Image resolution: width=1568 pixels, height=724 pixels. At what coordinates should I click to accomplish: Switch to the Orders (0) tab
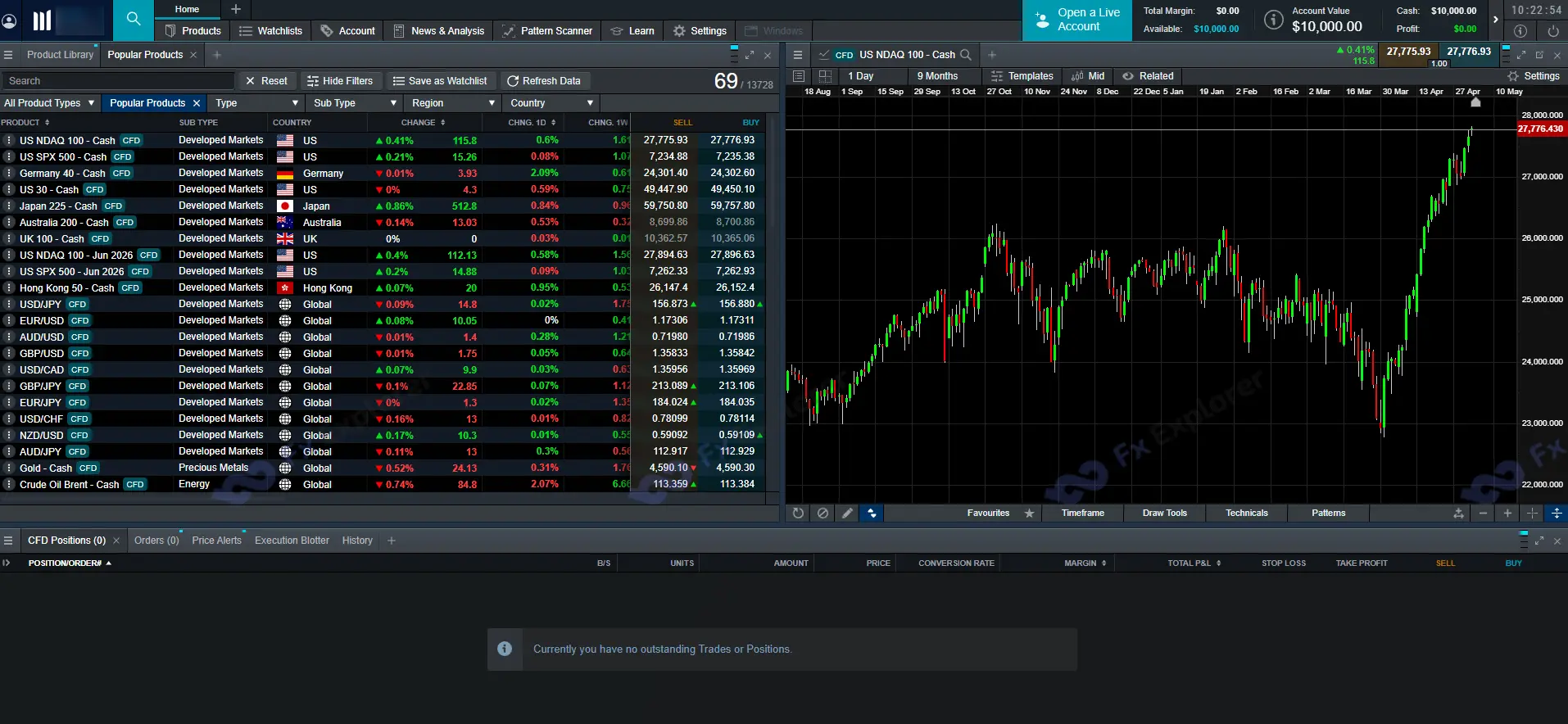coord(156,541)
